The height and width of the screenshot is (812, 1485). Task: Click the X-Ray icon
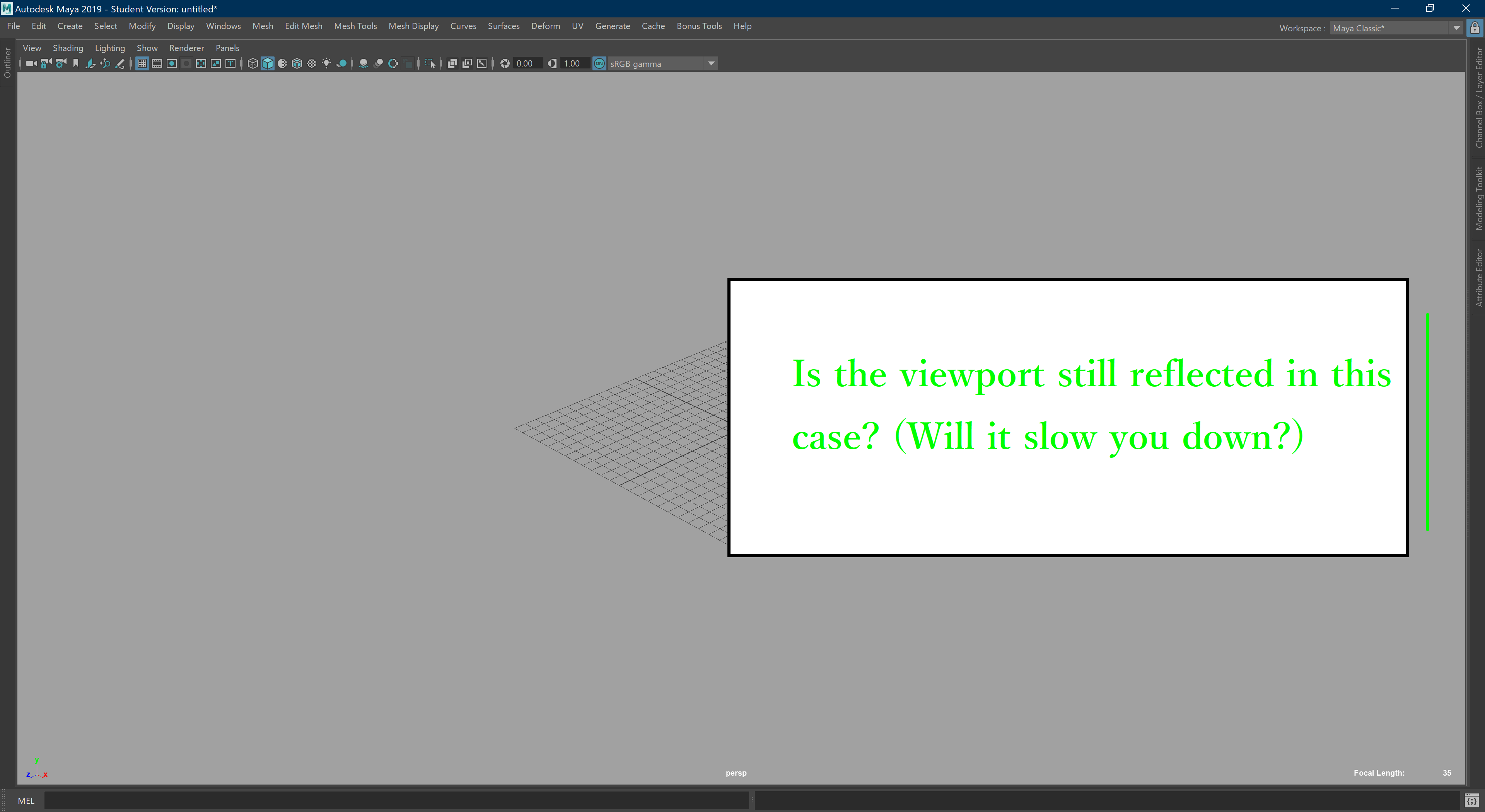(452, 63)
